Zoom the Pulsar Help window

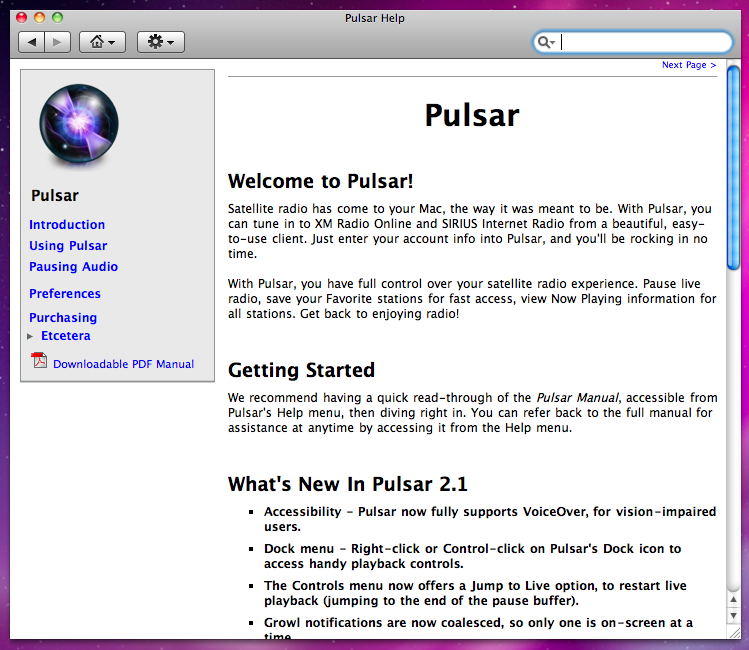pyautogui.click(x=57, y=18)
